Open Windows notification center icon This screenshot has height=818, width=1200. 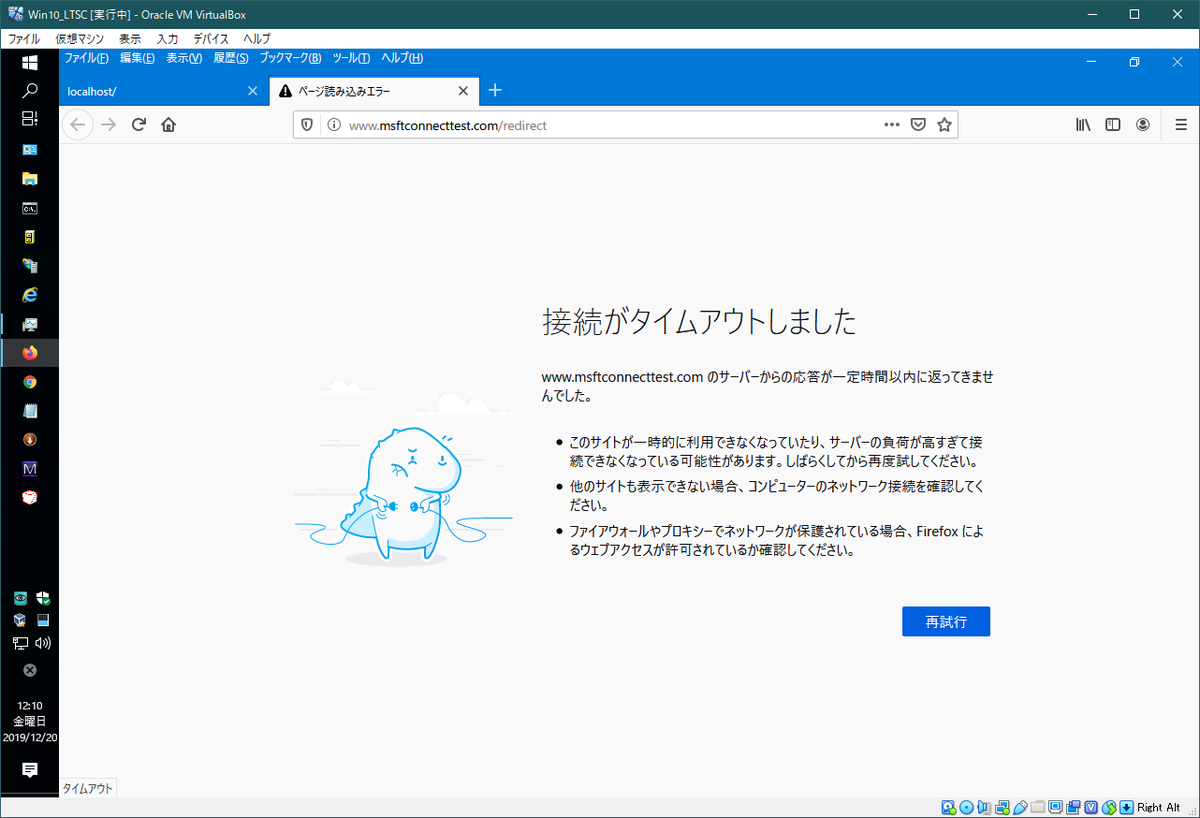(x=29, y=769)
